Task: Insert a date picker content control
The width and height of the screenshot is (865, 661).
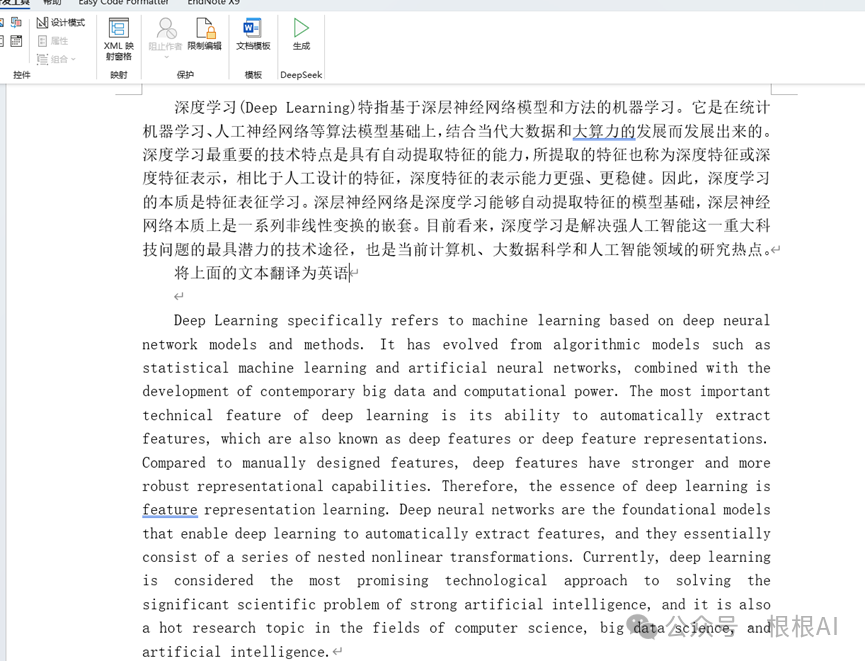Action: [x=16, y=41]
